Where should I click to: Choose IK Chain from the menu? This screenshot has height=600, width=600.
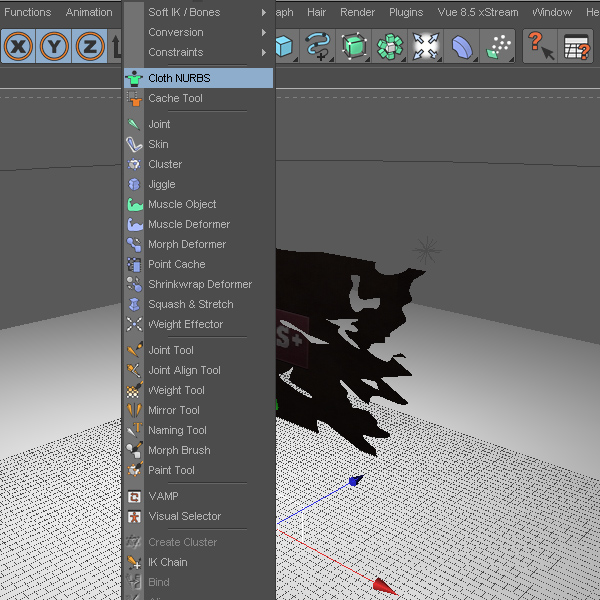pyautogui.click(x=198, y=562)
